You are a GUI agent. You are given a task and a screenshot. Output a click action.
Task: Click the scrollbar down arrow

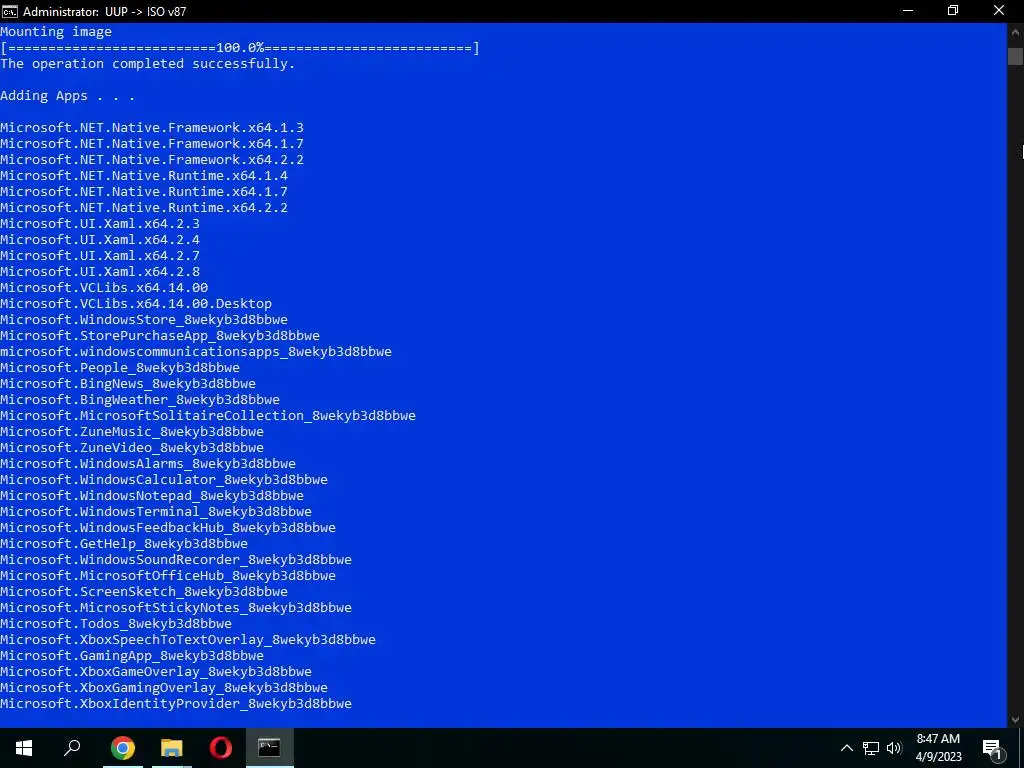(1015, 719)
